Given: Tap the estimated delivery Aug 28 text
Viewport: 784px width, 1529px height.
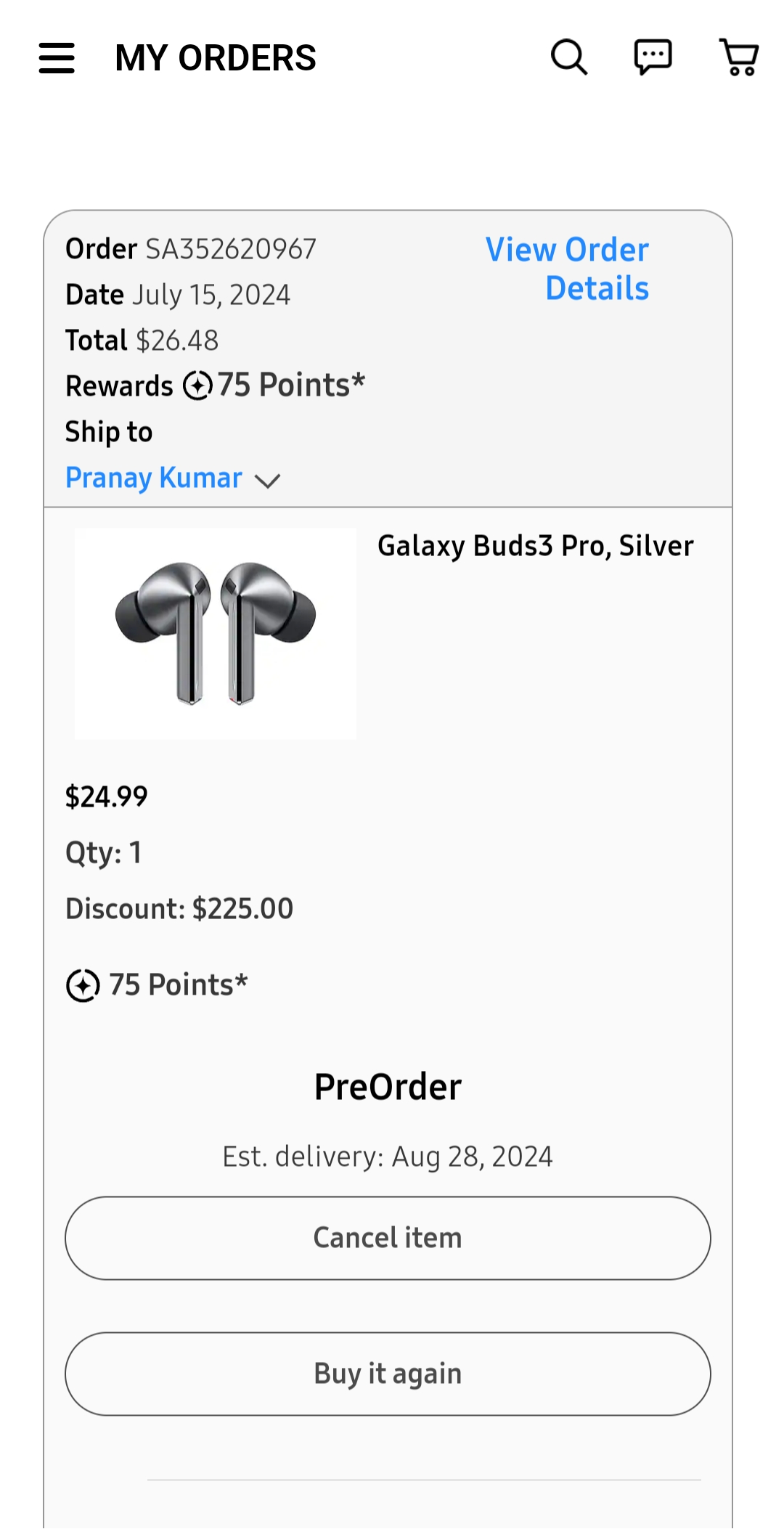Looking at the screenshot, I should pyautogui.click(x=388, y=1157).
